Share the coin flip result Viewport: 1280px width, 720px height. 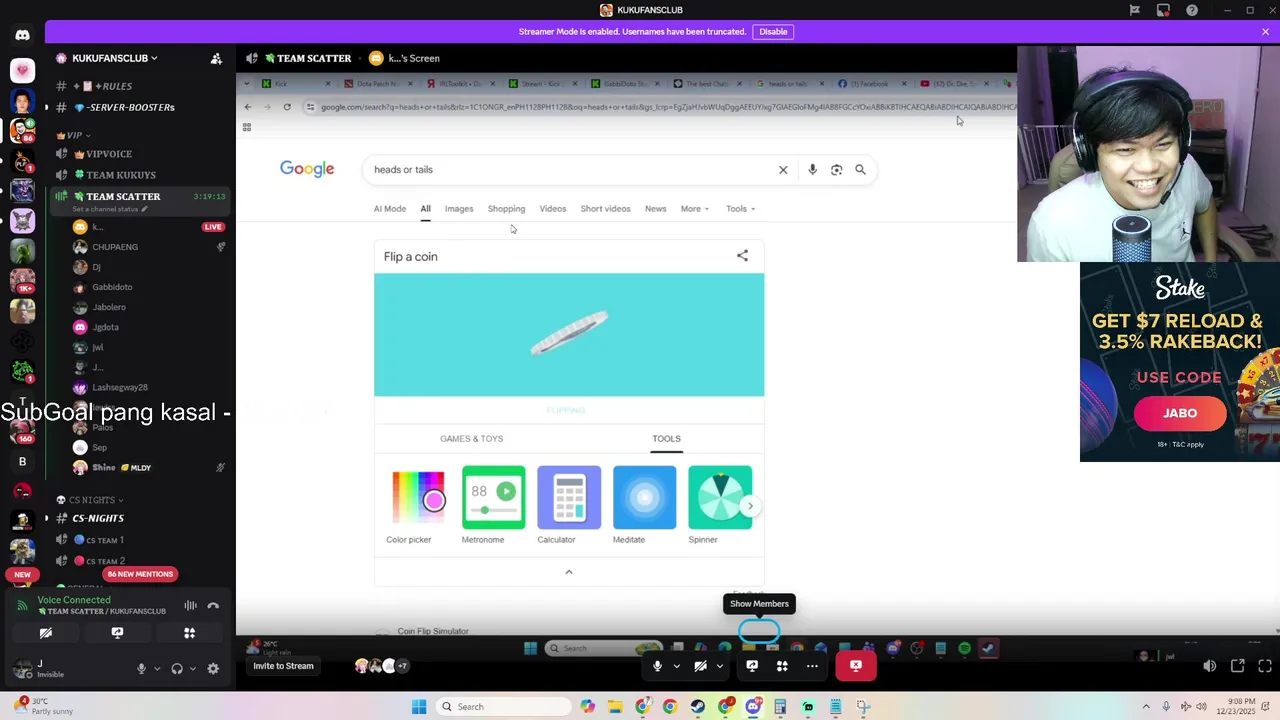(x=742, y=256)
